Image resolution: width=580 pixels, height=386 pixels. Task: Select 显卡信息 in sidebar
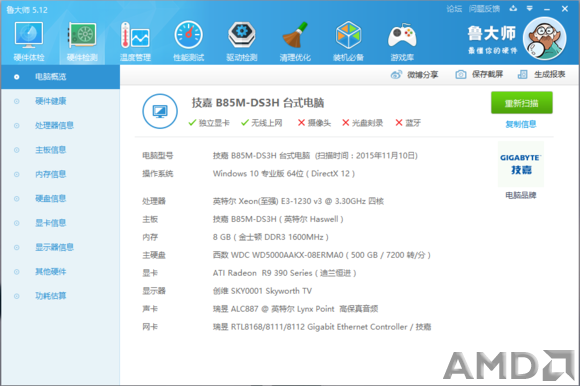point(51,223)
